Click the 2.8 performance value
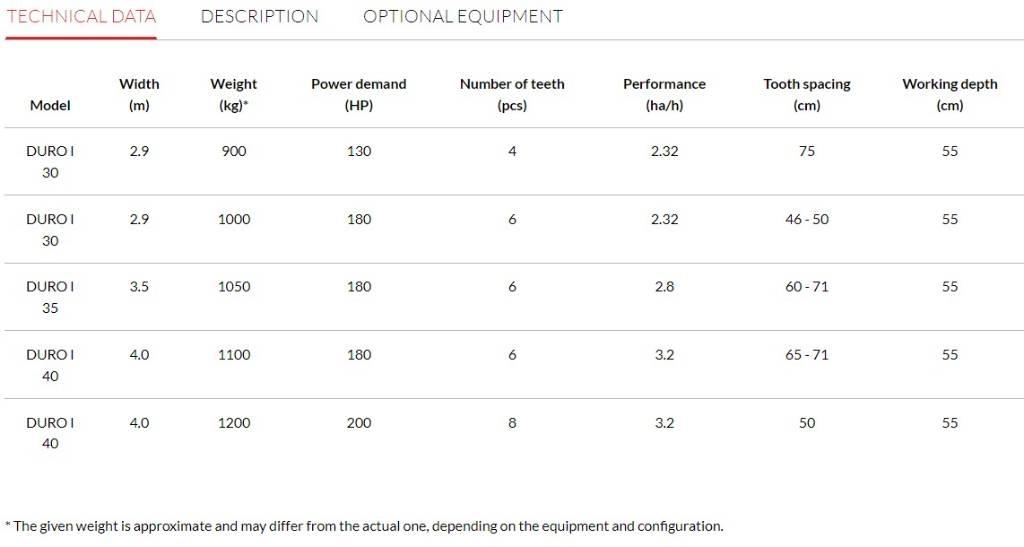The image size is (1024, 547). point(664,286)
